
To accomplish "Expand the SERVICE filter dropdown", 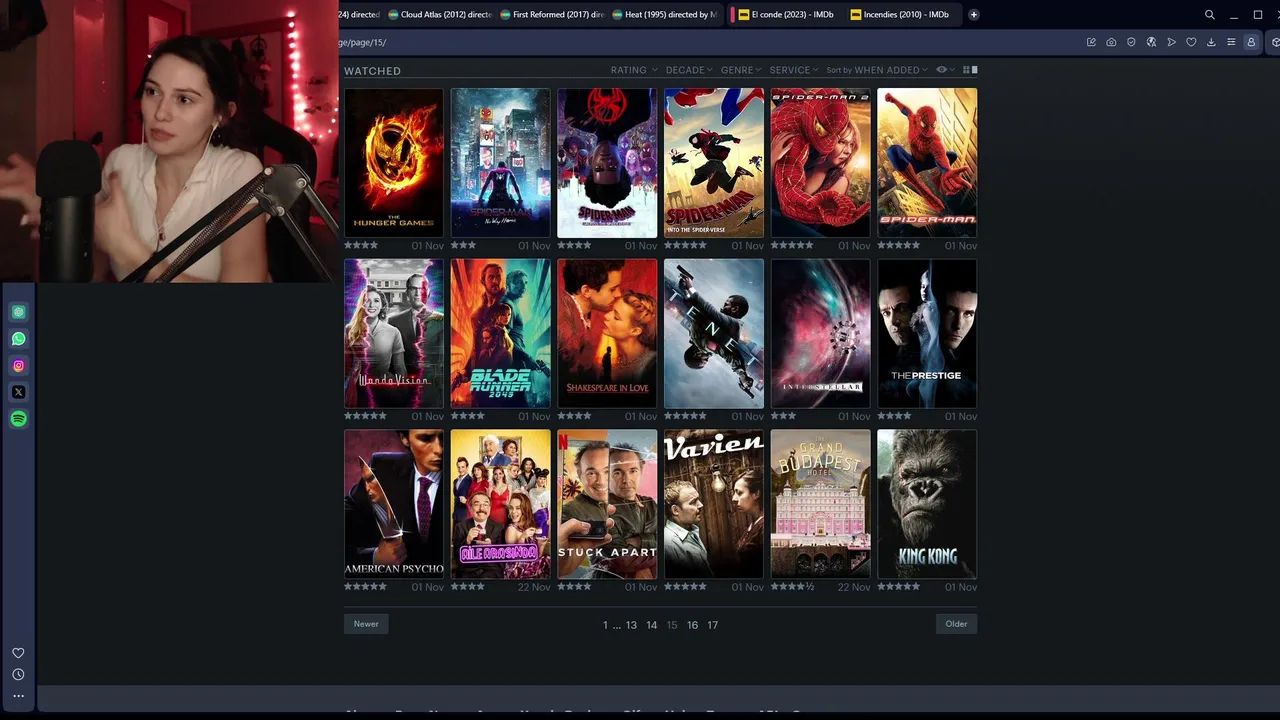I will [x=794, y=70].
